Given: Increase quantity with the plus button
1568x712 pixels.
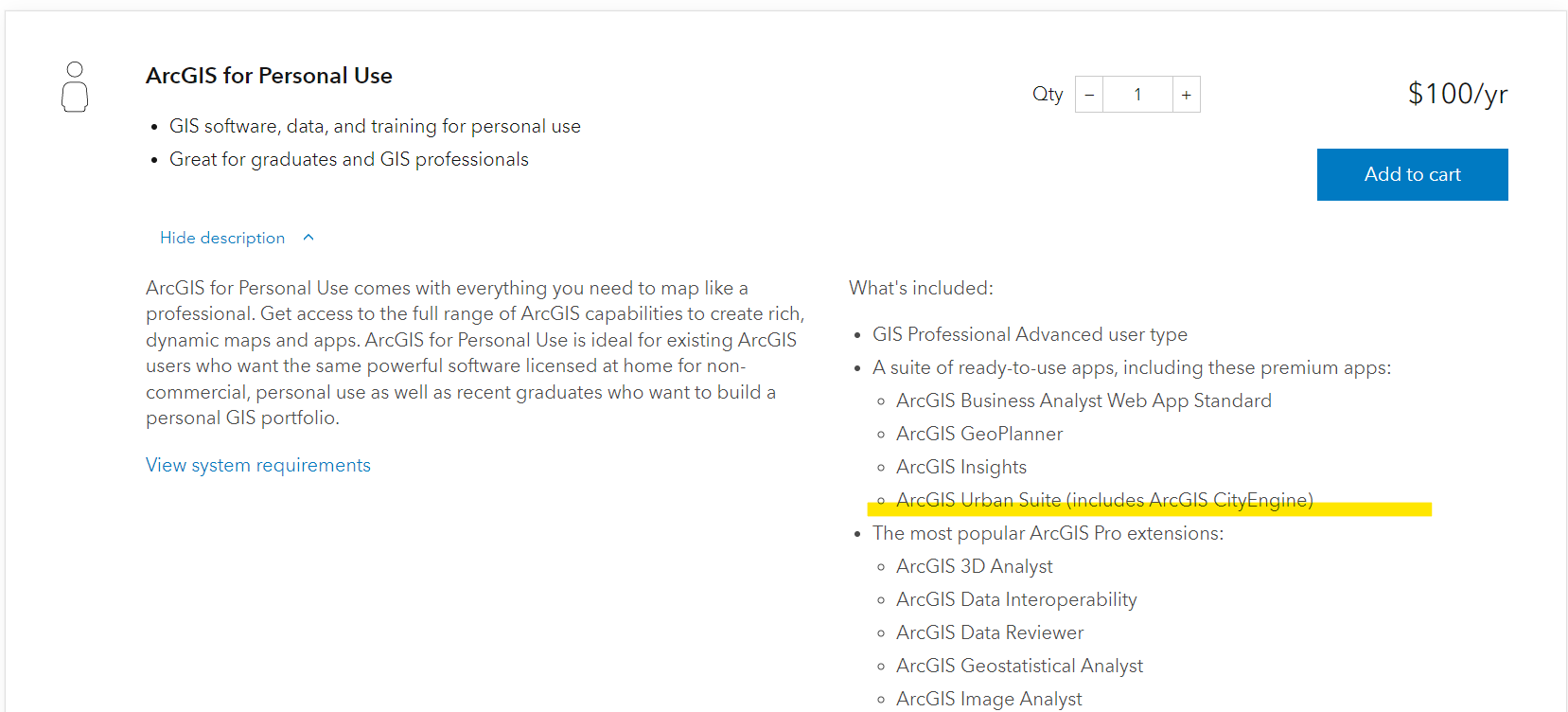Looking at the screenshot, I should click(x=1187, y=95).
